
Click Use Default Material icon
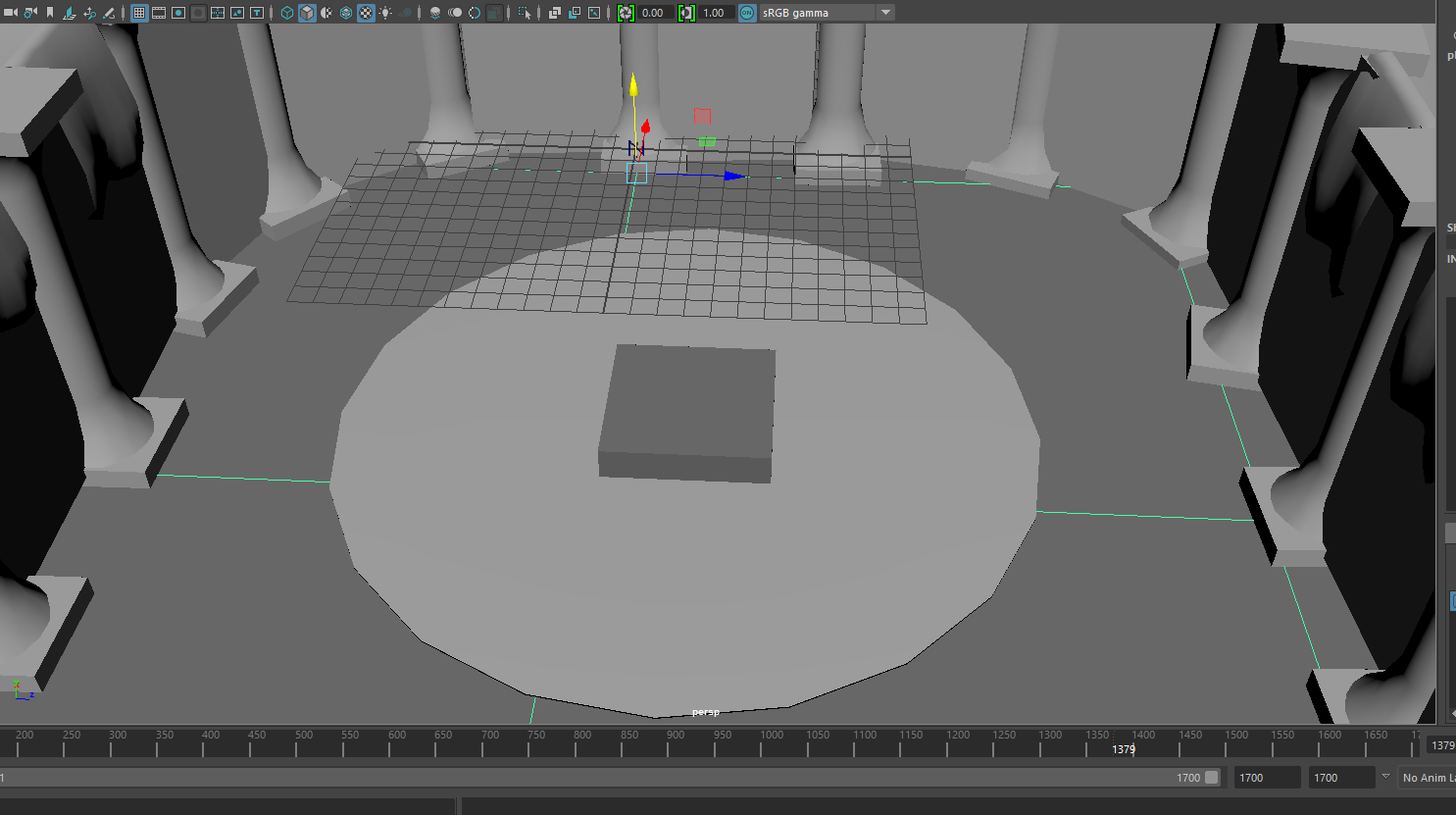tap(326, 13)
